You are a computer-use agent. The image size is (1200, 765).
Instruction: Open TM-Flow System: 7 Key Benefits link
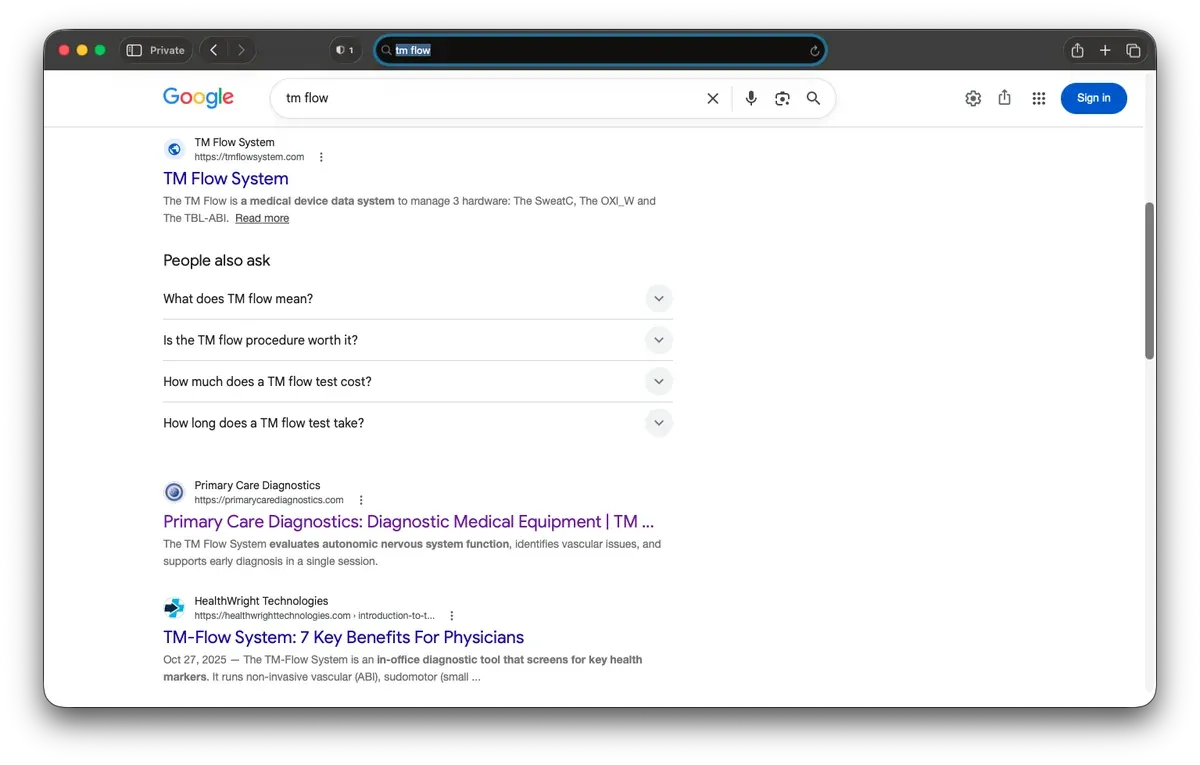(x=343, y=638)
